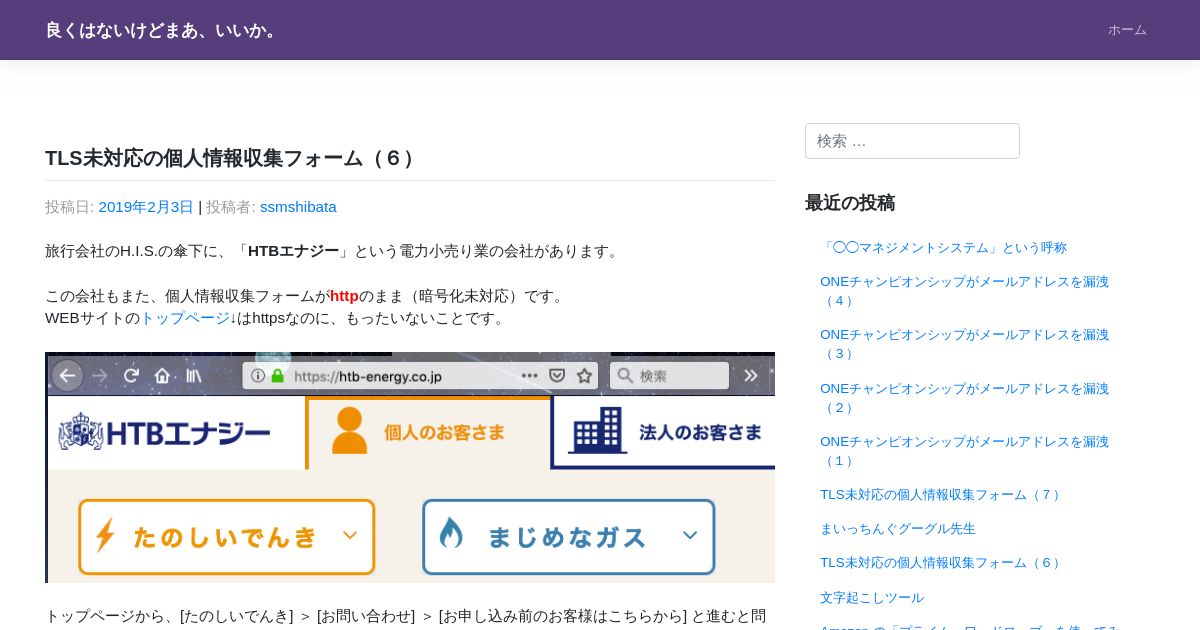The height and width of the screenshot is (630, 1200).
Task: Open recent post ONEチャンピオンシップがメールアドレスを漏洩（１）
Action: (964, 451)
